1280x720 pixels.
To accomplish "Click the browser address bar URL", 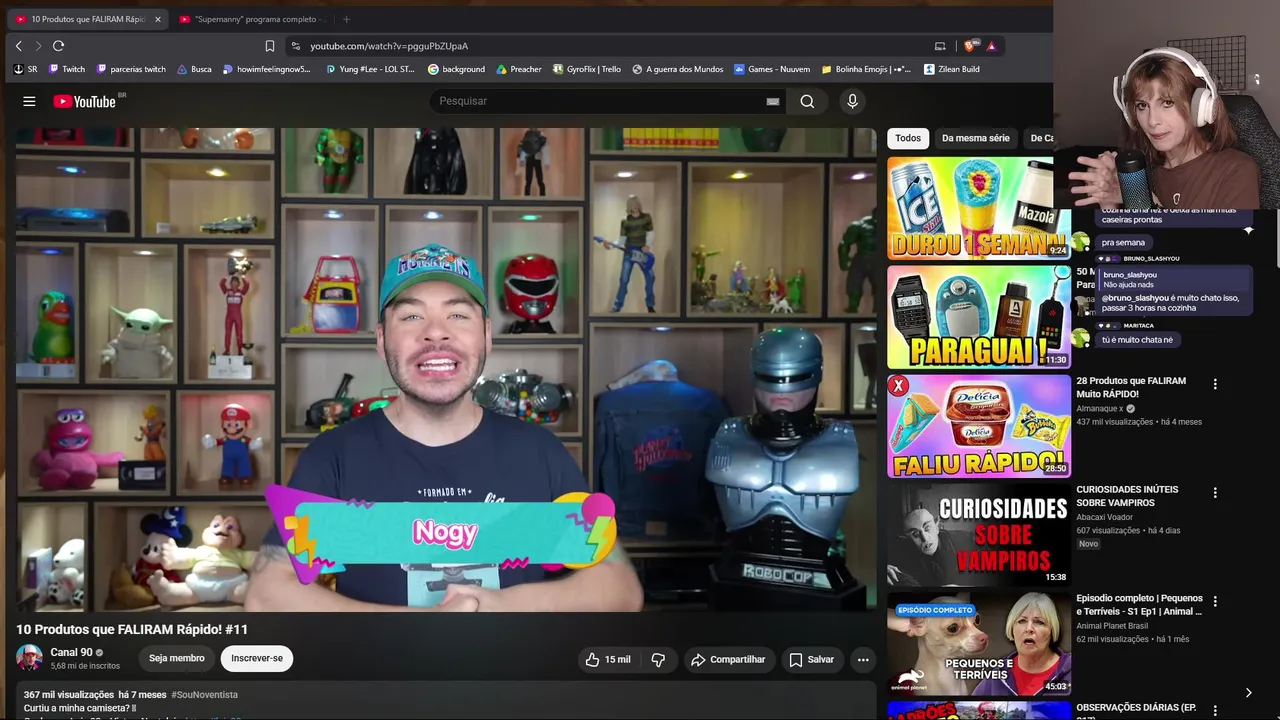I will (x=389, y=46).
